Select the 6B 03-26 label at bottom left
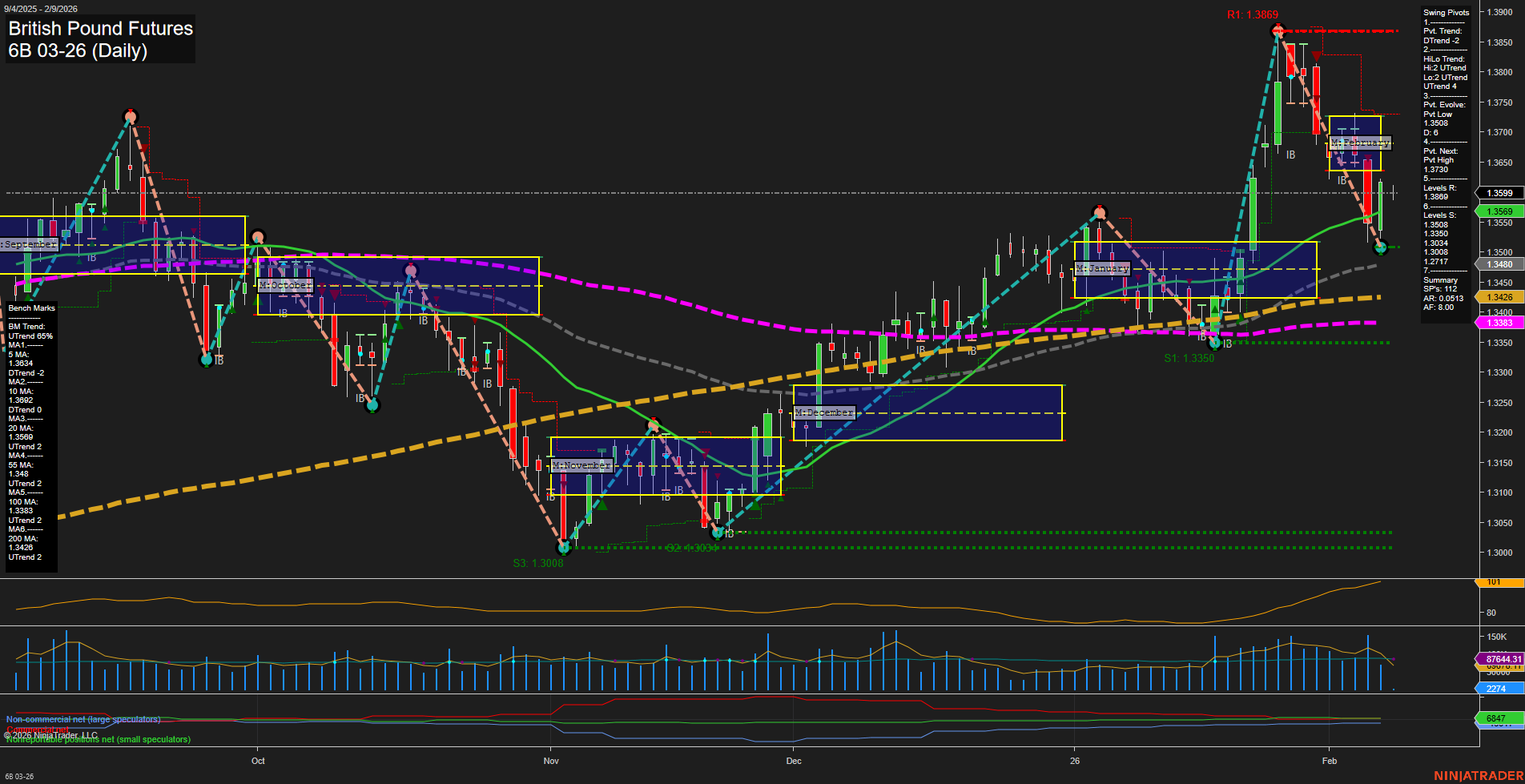 pos(20,777)
